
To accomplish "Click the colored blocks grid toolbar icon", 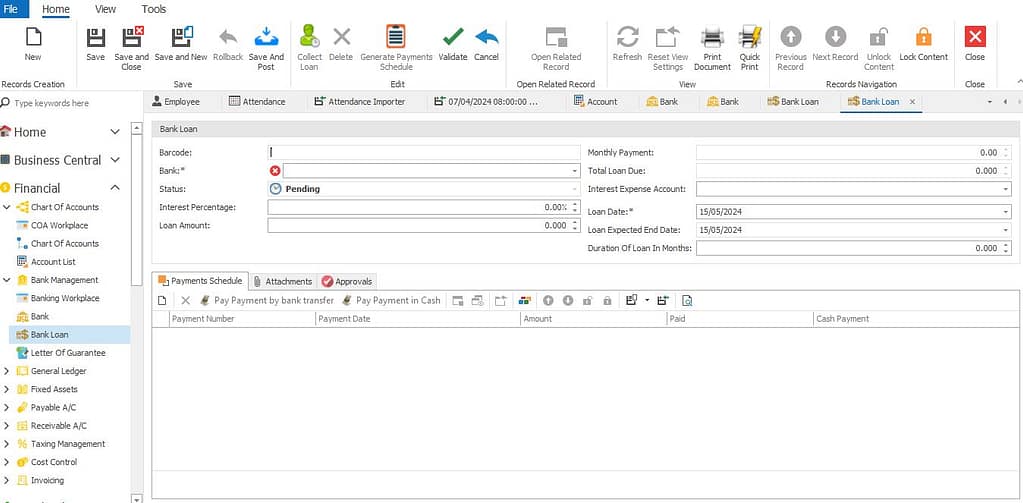I will [x=525, y=301].
